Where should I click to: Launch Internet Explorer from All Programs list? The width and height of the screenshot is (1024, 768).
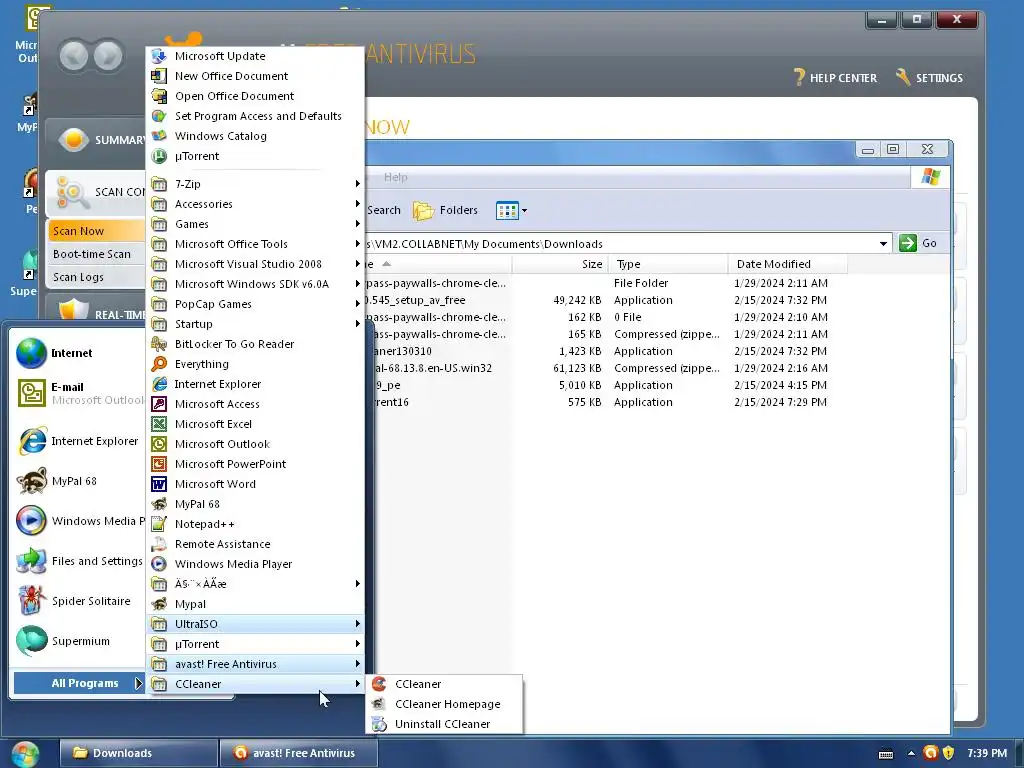pyautogui.click(x=255, y=384)
